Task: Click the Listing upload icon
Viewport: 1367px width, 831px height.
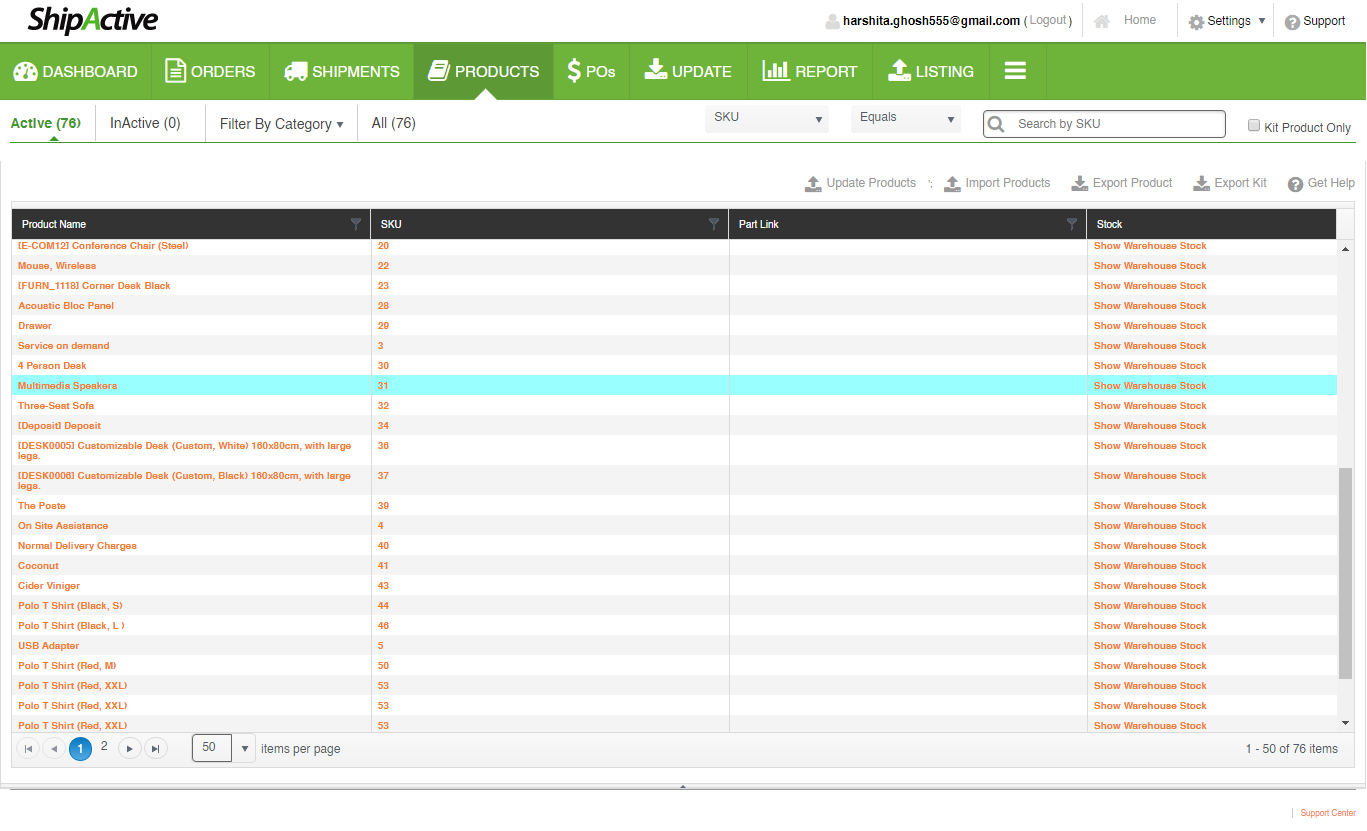Action: tap(899, 70)
